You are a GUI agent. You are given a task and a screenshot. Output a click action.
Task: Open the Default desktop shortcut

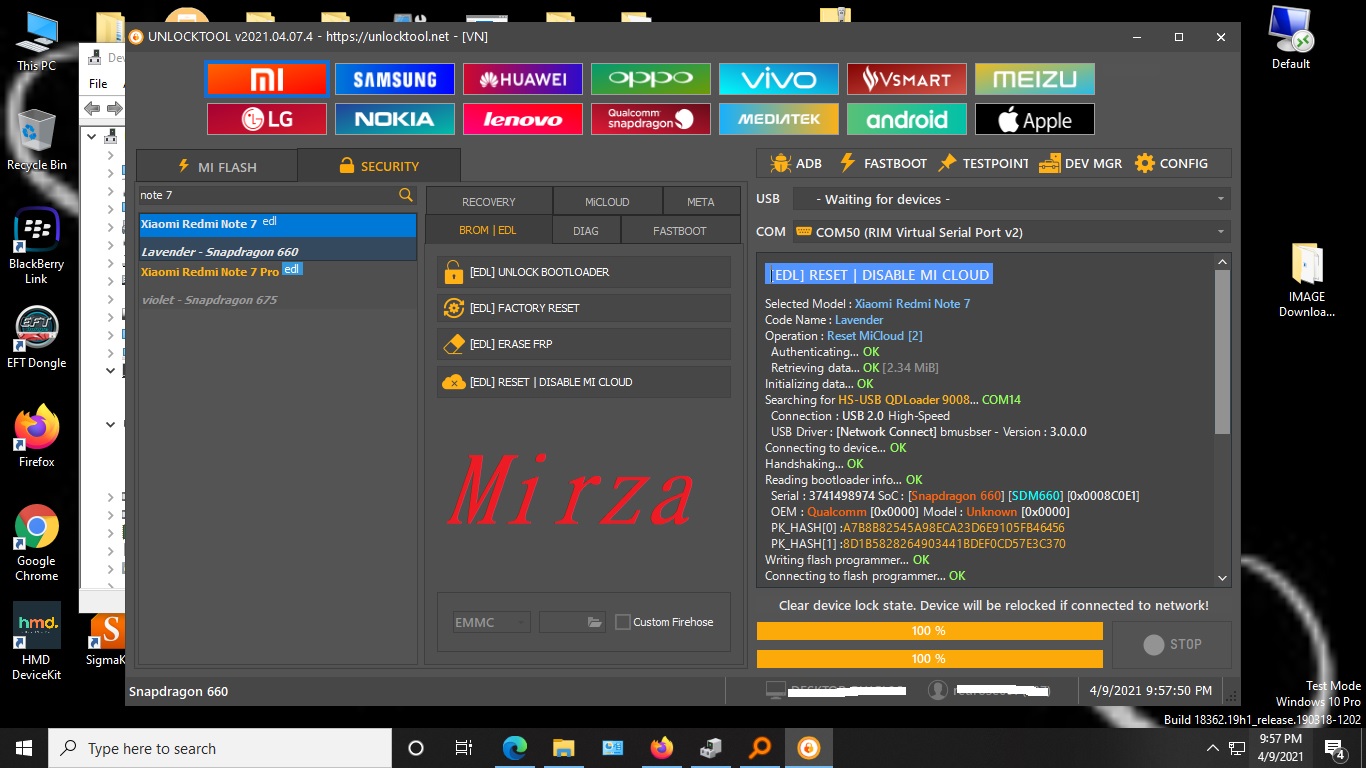tap(1291, 38)
